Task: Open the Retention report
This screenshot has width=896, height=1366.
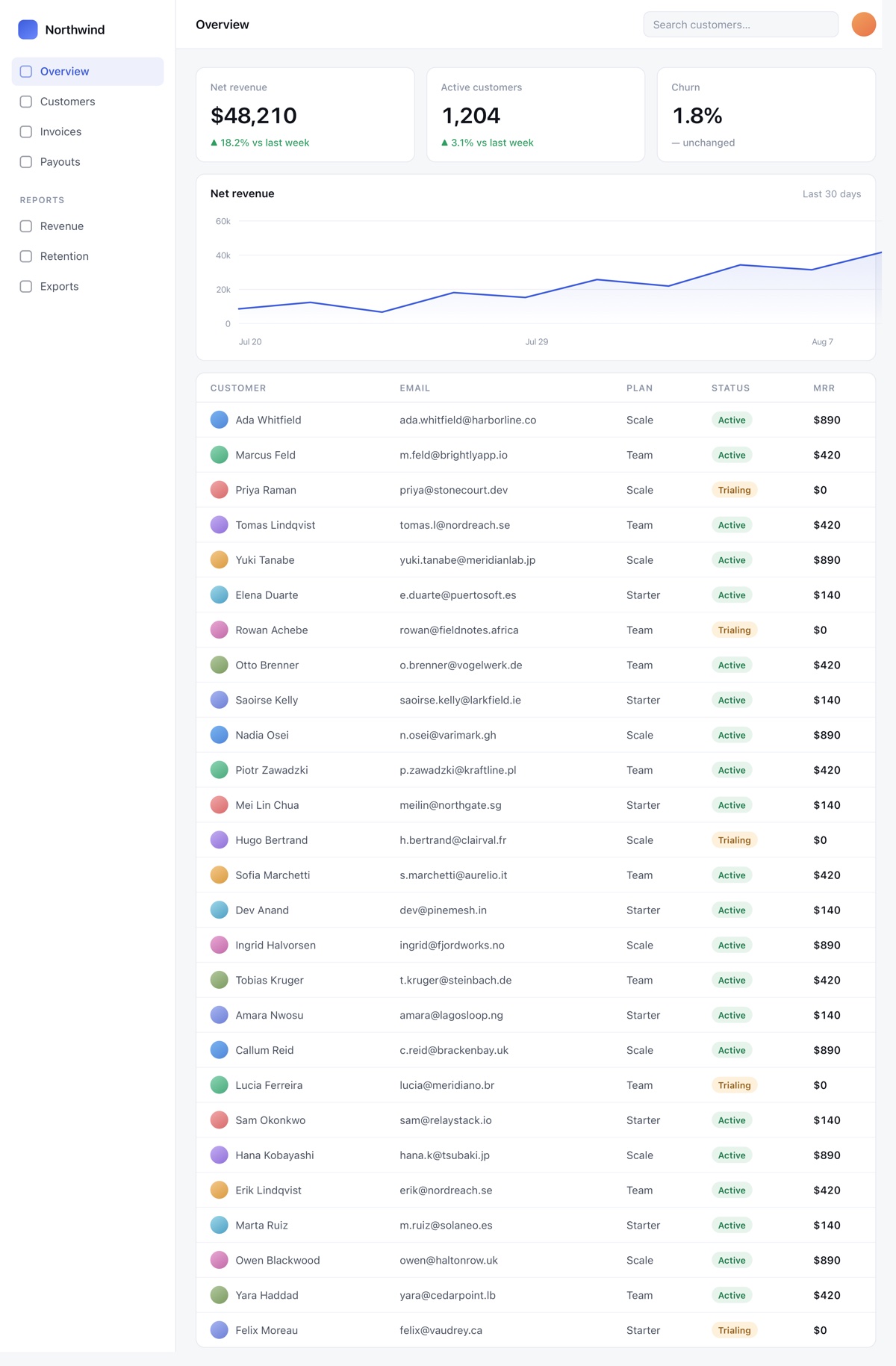Action: coord(88,256)
